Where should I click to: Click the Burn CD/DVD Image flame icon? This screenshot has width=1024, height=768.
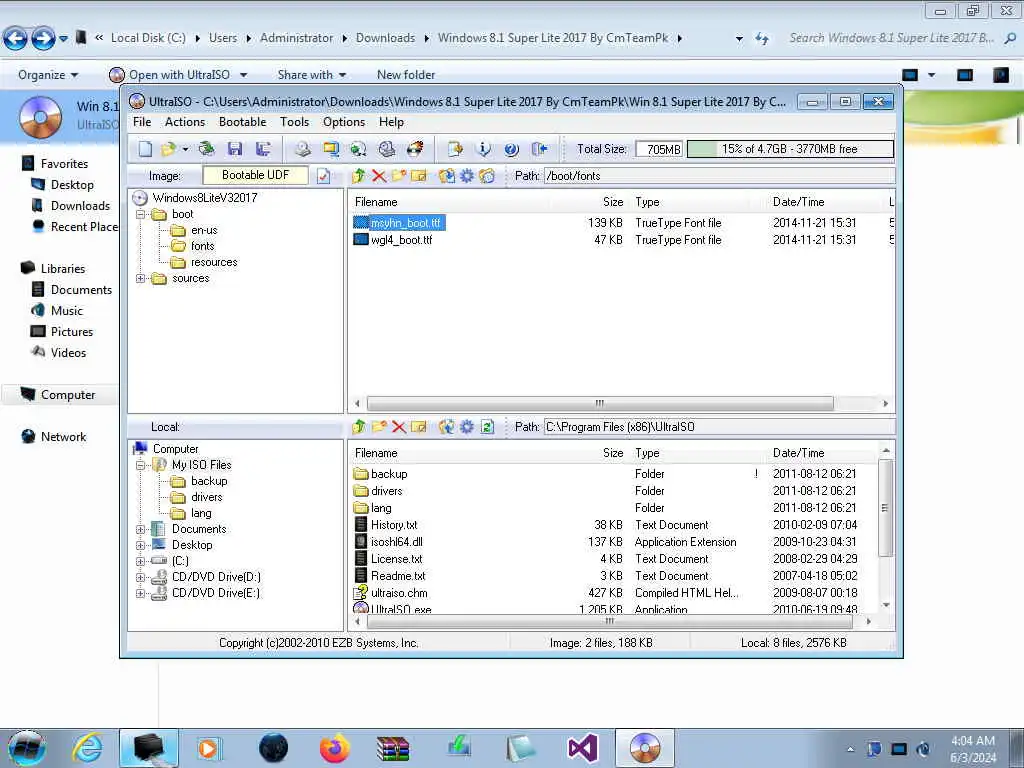(x=415, y=149)
